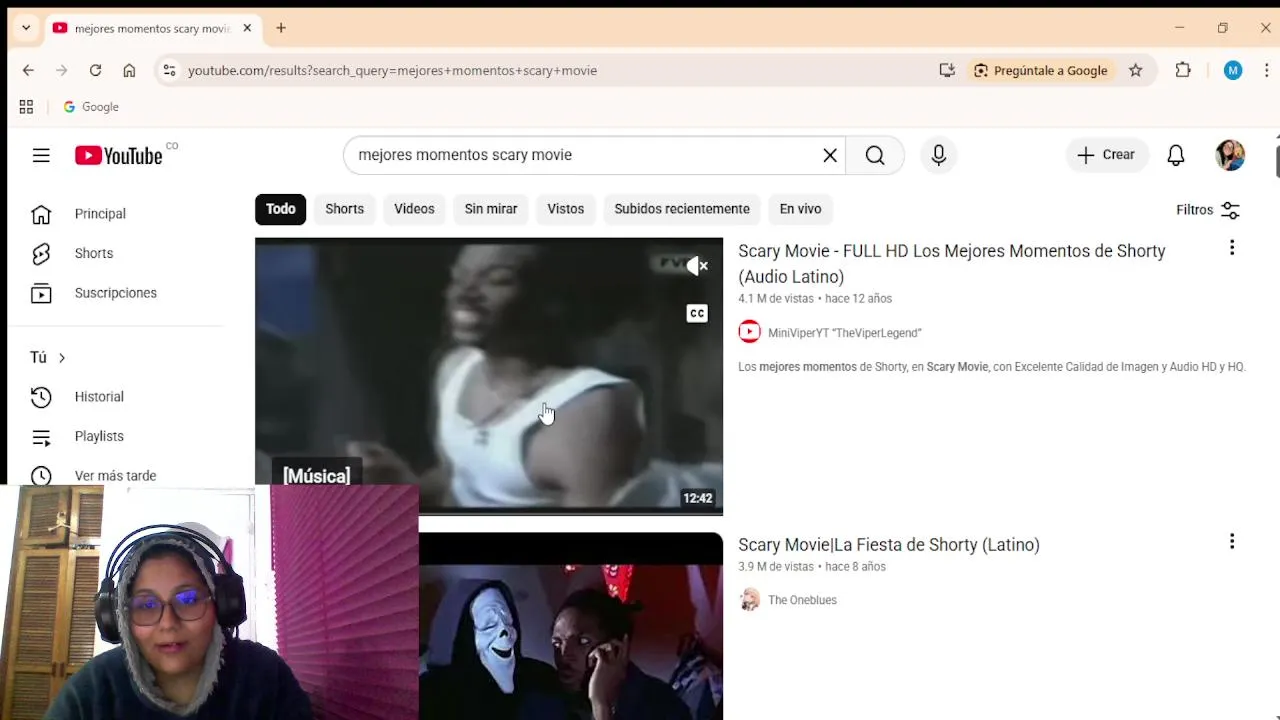Select the Todo filter chip
Screen dimensions: 1280x720
(280, 209)
